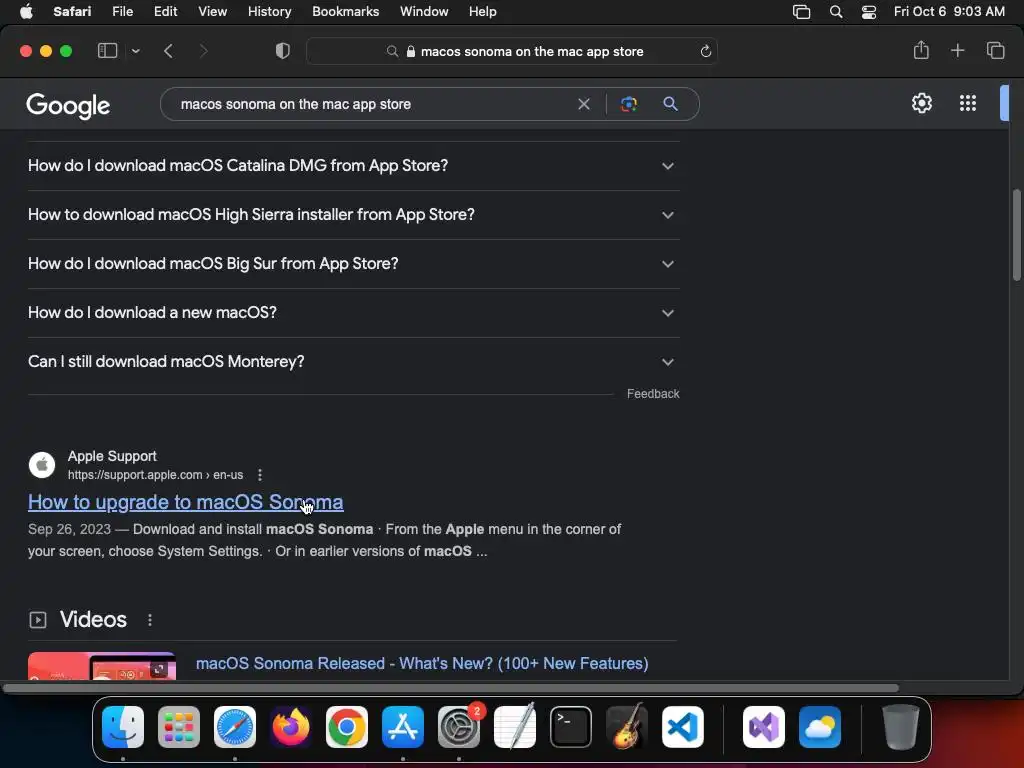The image size is (1024, 768).
Task: Reload the page with the refresh icon
Action: pyautogui.click(x=705, y=51)
